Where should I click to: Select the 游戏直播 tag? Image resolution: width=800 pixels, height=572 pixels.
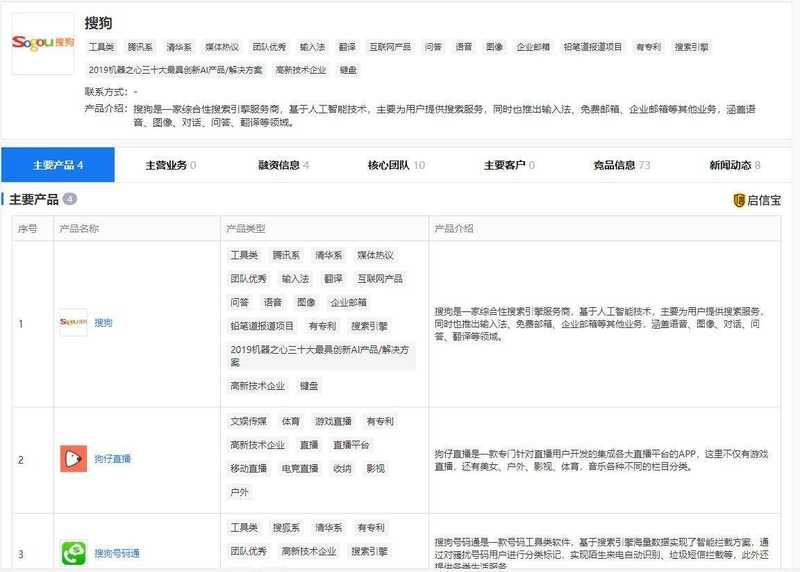point(333,421)
